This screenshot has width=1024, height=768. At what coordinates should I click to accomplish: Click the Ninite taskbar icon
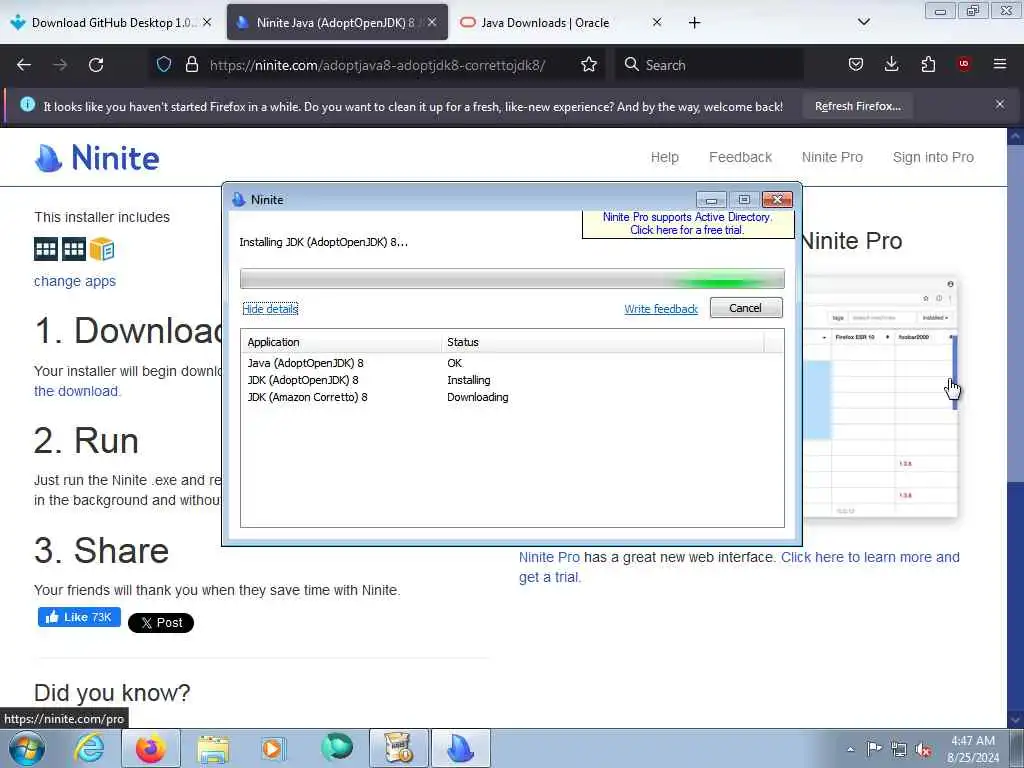[461, 748]
